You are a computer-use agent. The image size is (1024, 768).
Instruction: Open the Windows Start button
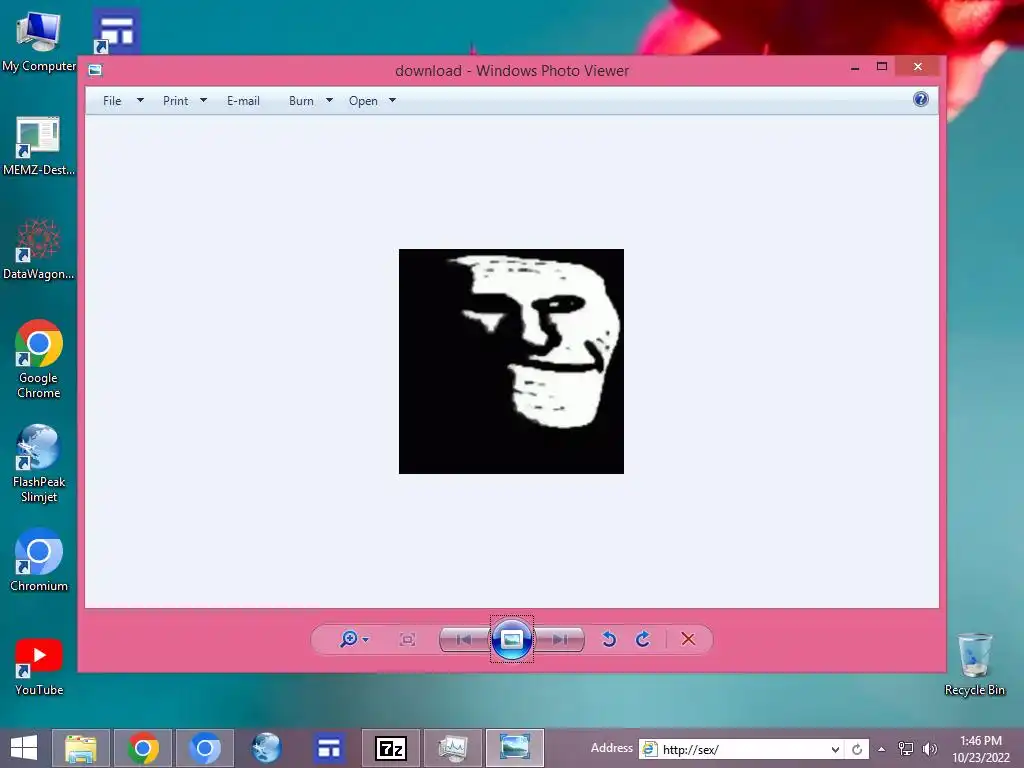24,748
